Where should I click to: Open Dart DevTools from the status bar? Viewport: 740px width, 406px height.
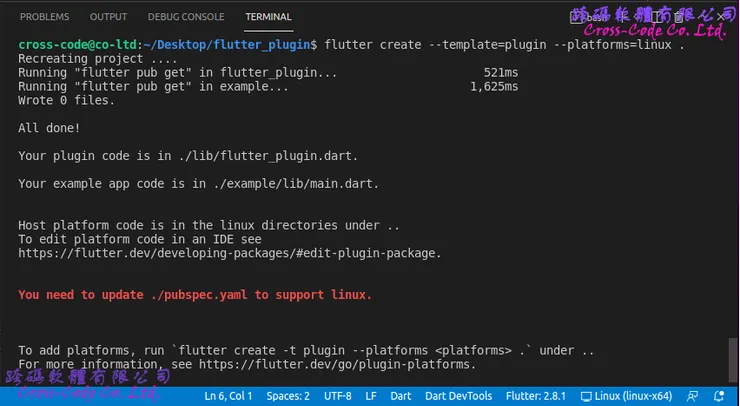click(x=459, y=396)
